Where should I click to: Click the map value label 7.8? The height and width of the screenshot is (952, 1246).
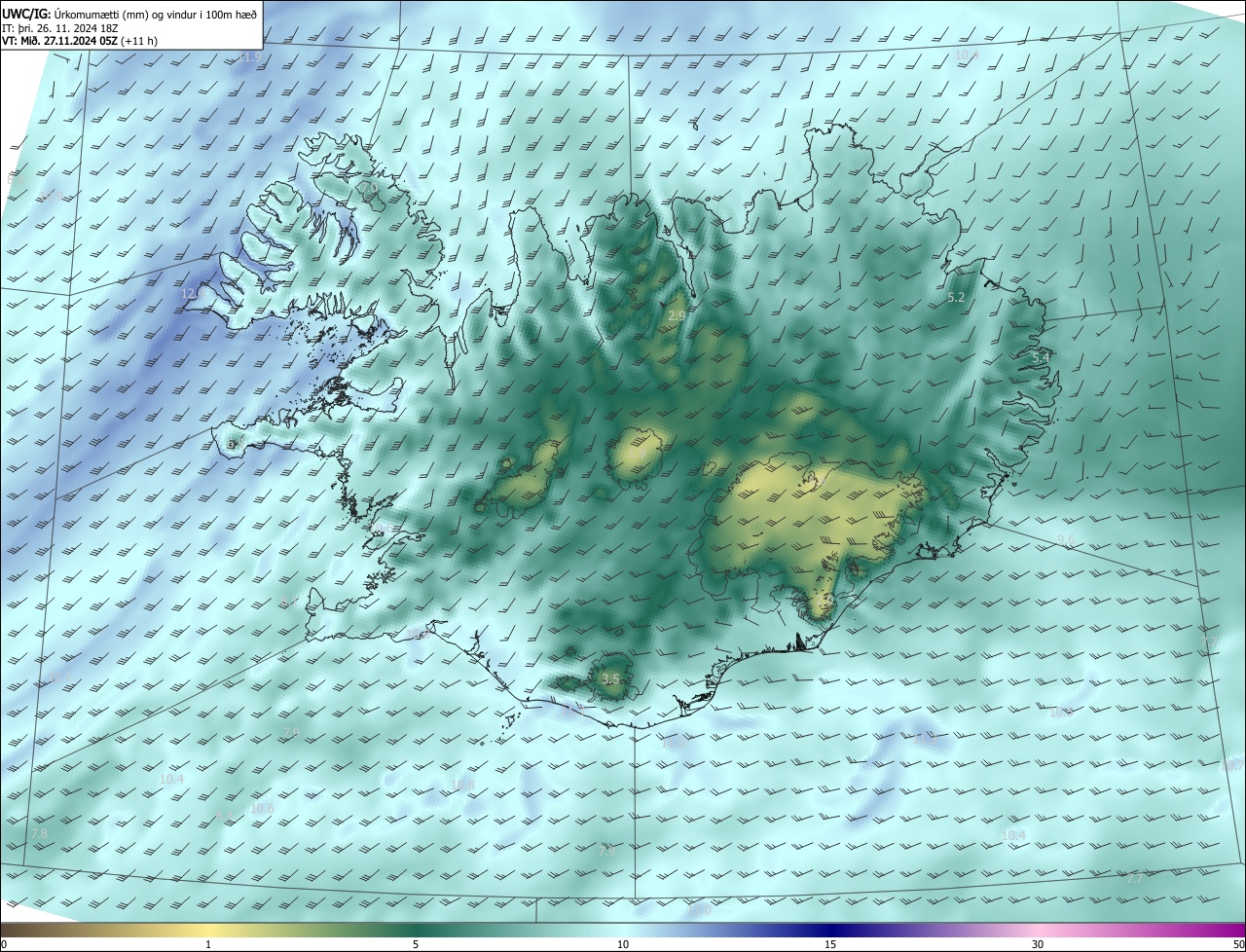coord(39,834)
